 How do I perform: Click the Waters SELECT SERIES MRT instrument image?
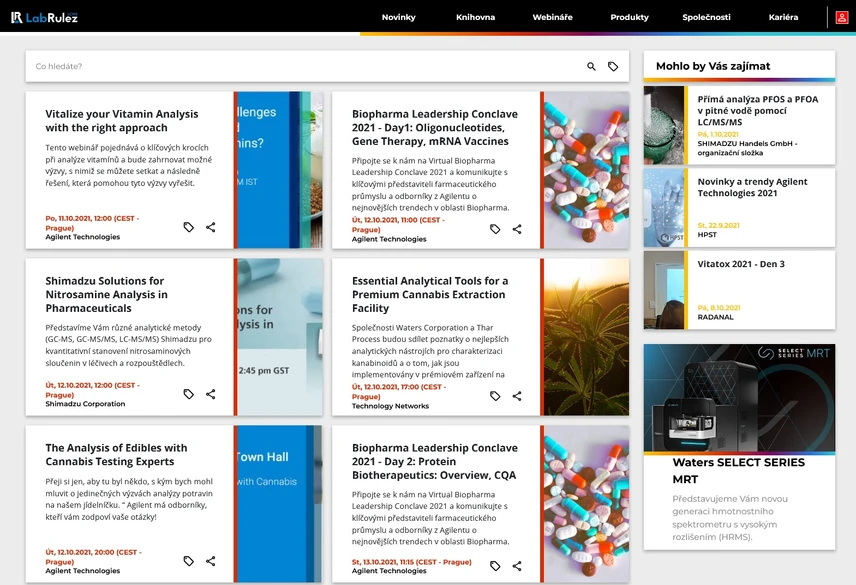(x=739, y=398)
